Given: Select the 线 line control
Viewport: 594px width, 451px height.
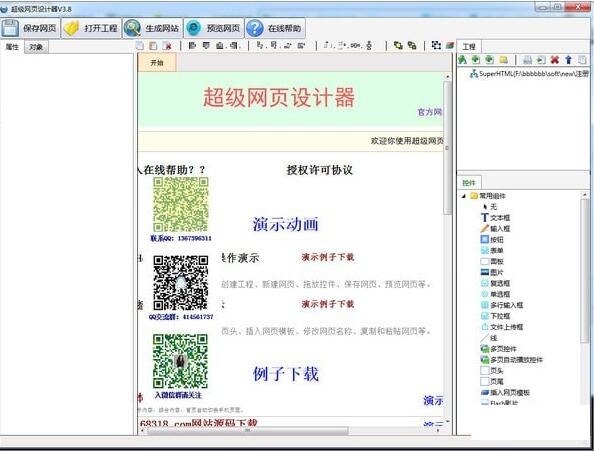Looking at the screenshot, I should click(489, 338).
